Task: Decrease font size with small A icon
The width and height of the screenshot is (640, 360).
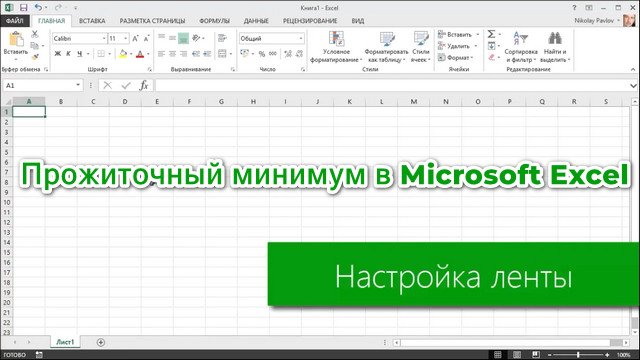Action: click(x=146, y=38)
